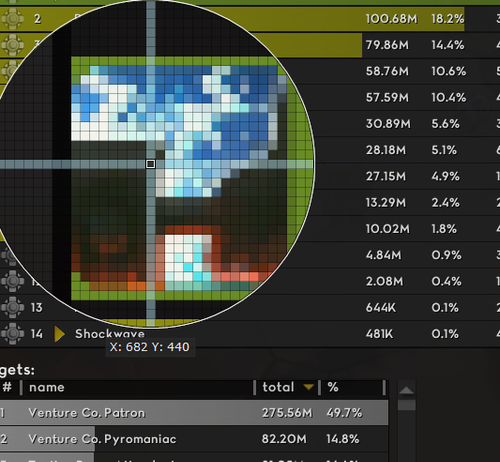Sort by the name column header
Image resolution: width=500 pixels, height=462 pixels.
coord(47,387)
